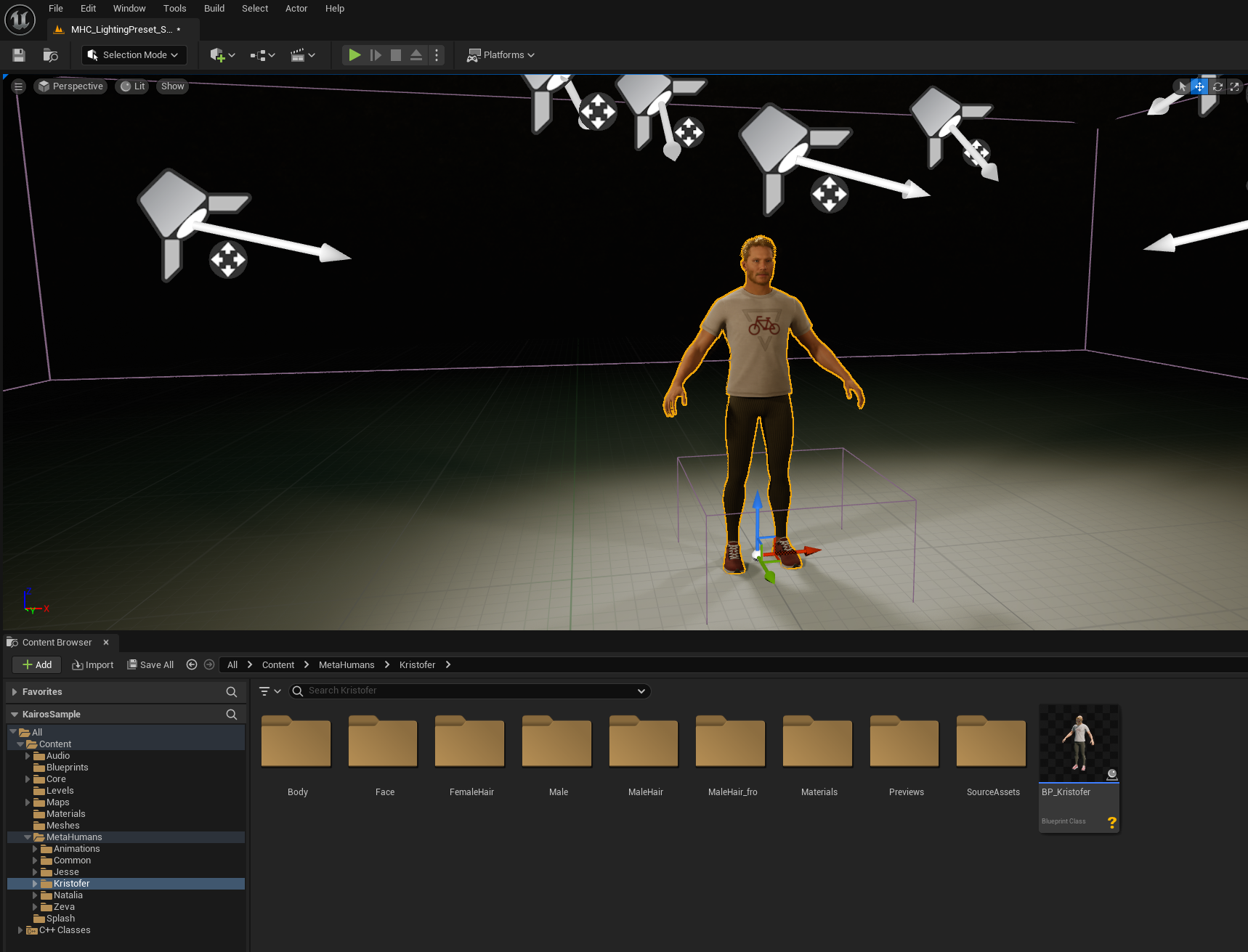1248x952 pixels.
Task: Select the Natalia folder in tree
Action: pyautogui.click(x=68, y=895)
